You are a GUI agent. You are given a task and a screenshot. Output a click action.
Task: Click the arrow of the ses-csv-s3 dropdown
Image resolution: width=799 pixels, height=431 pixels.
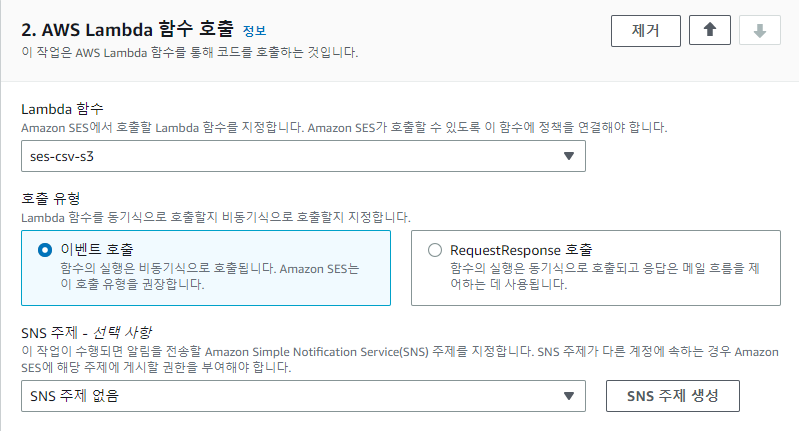pyautogui.click(x=568, y=156)
